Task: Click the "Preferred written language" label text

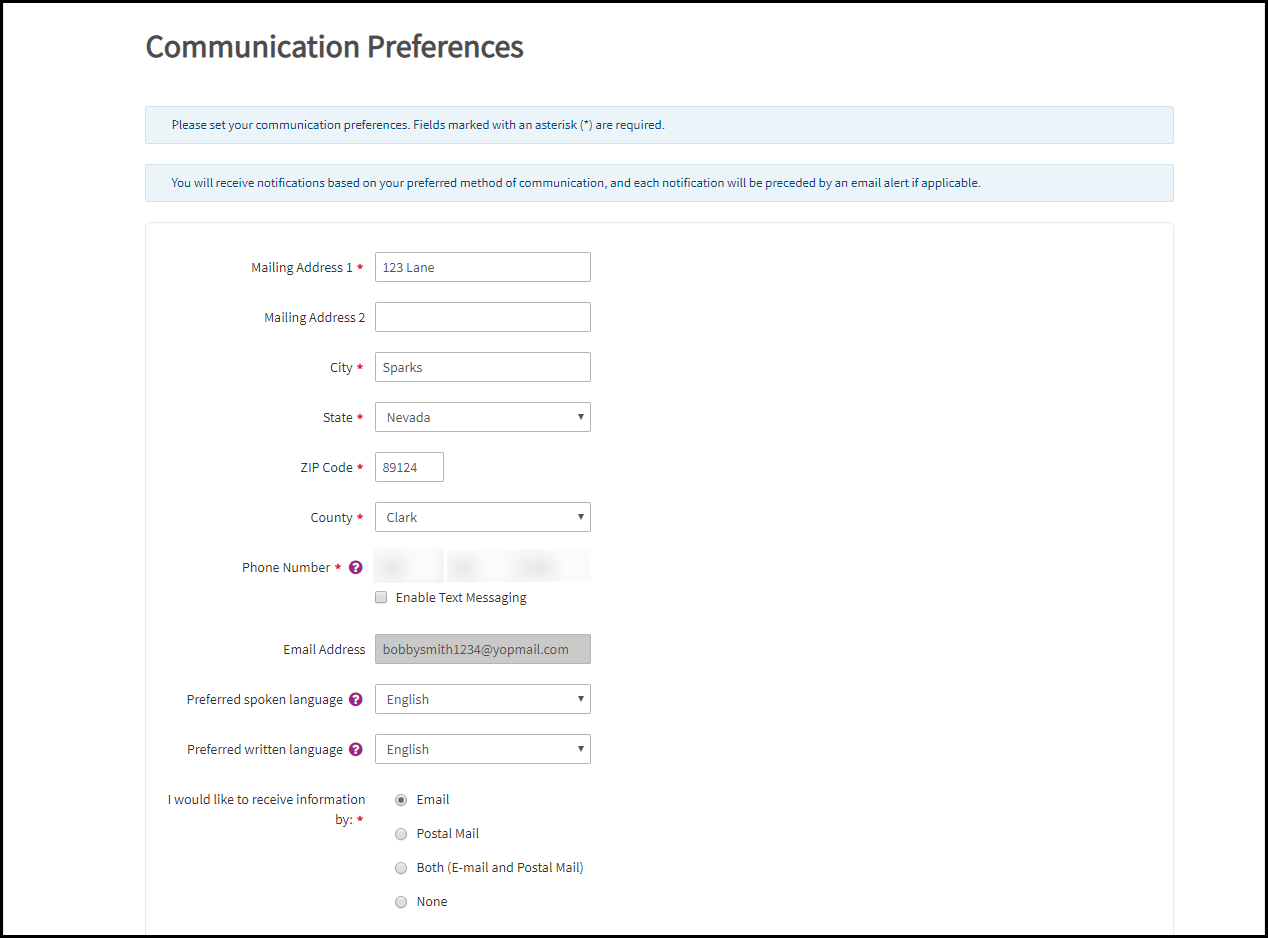Action: [x=265, y=750]
